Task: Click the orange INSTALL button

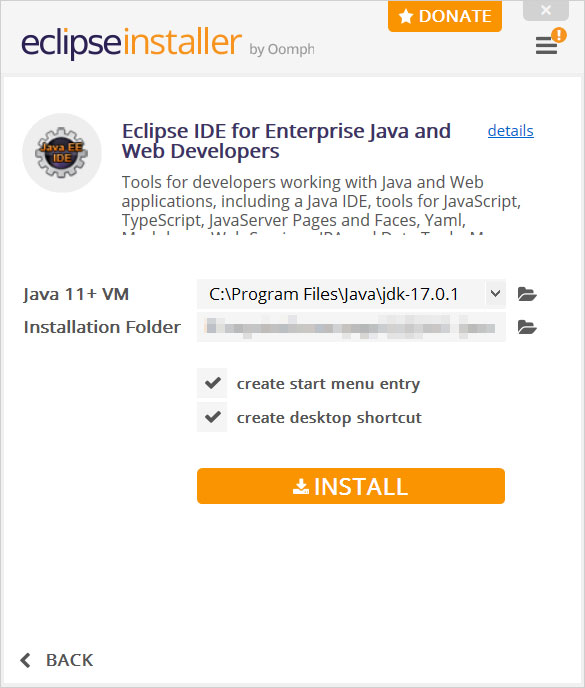Action: click(x=351, y=486)
